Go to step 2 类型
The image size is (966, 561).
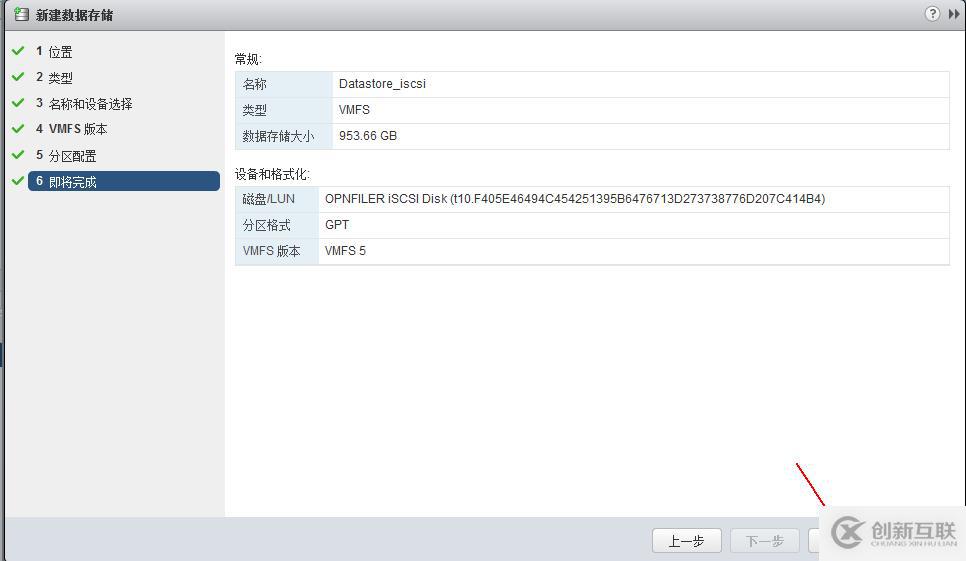coord(54,78)
